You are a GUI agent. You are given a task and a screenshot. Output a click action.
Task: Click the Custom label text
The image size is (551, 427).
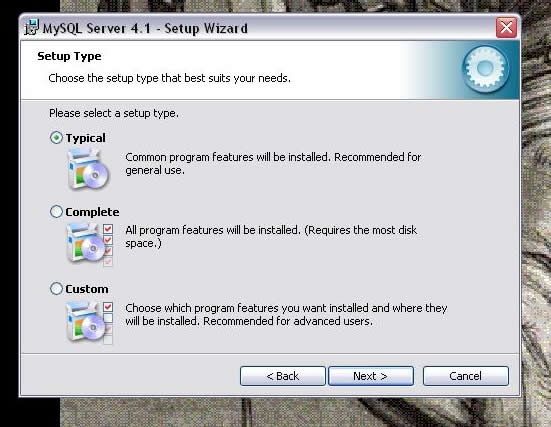87,289
